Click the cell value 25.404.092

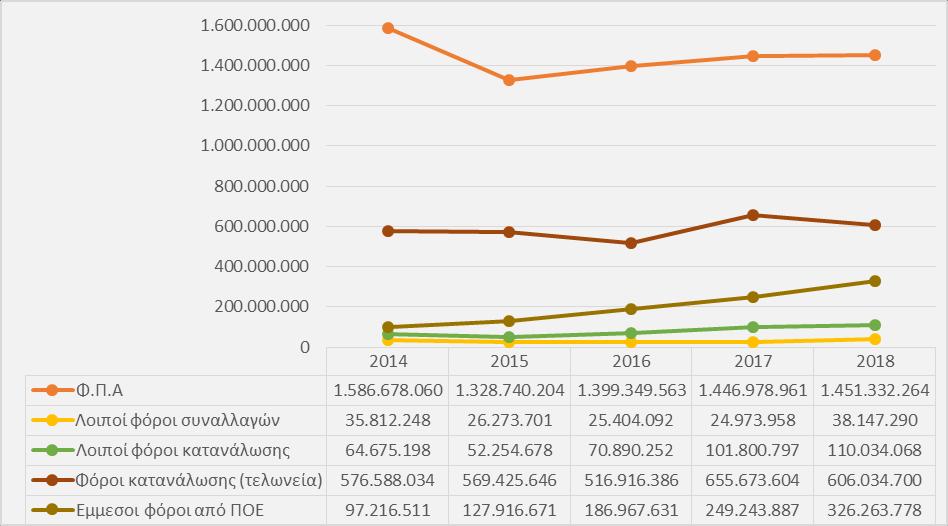(631, 420)
